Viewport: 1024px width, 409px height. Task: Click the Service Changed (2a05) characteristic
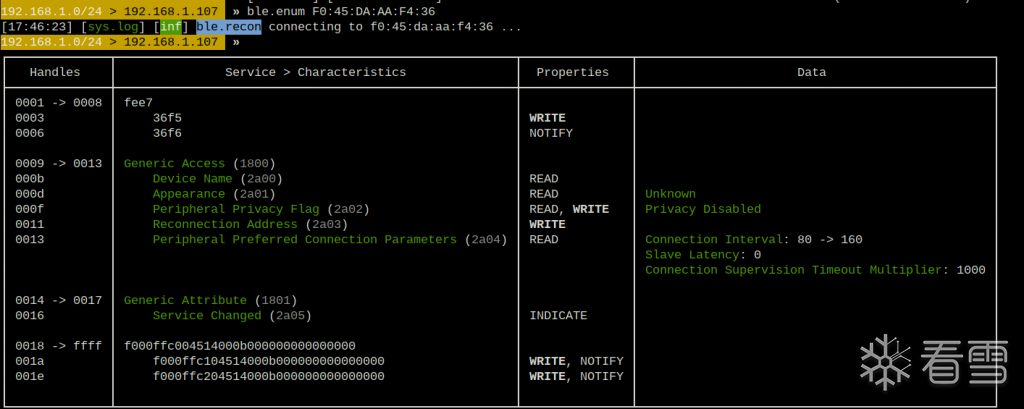tap(232, 316)
